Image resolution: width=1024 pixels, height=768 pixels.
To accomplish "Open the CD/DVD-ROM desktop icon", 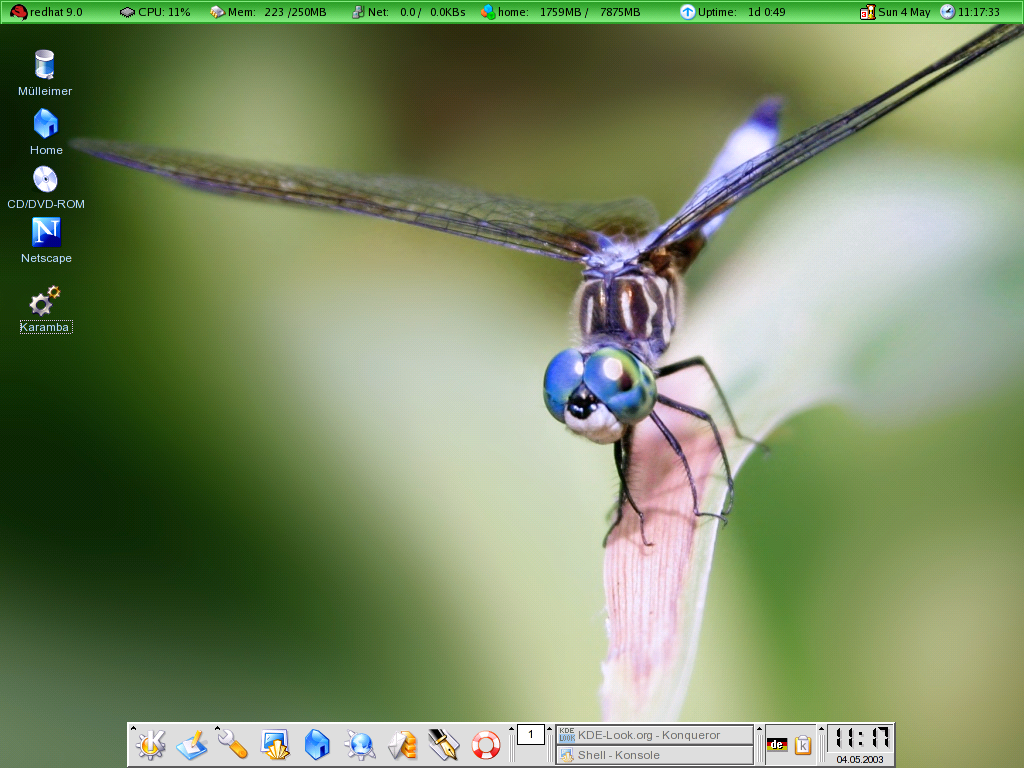I will (45, 180).
